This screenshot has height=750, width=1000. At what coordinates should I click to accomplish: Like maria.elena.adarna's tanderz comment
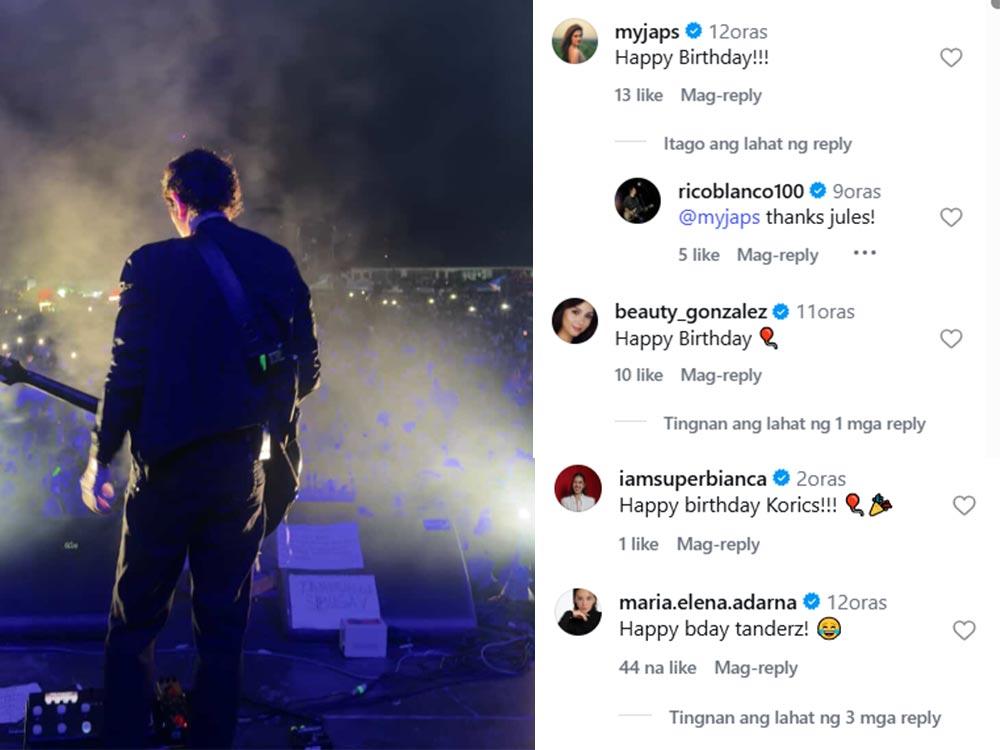(963, 630)
